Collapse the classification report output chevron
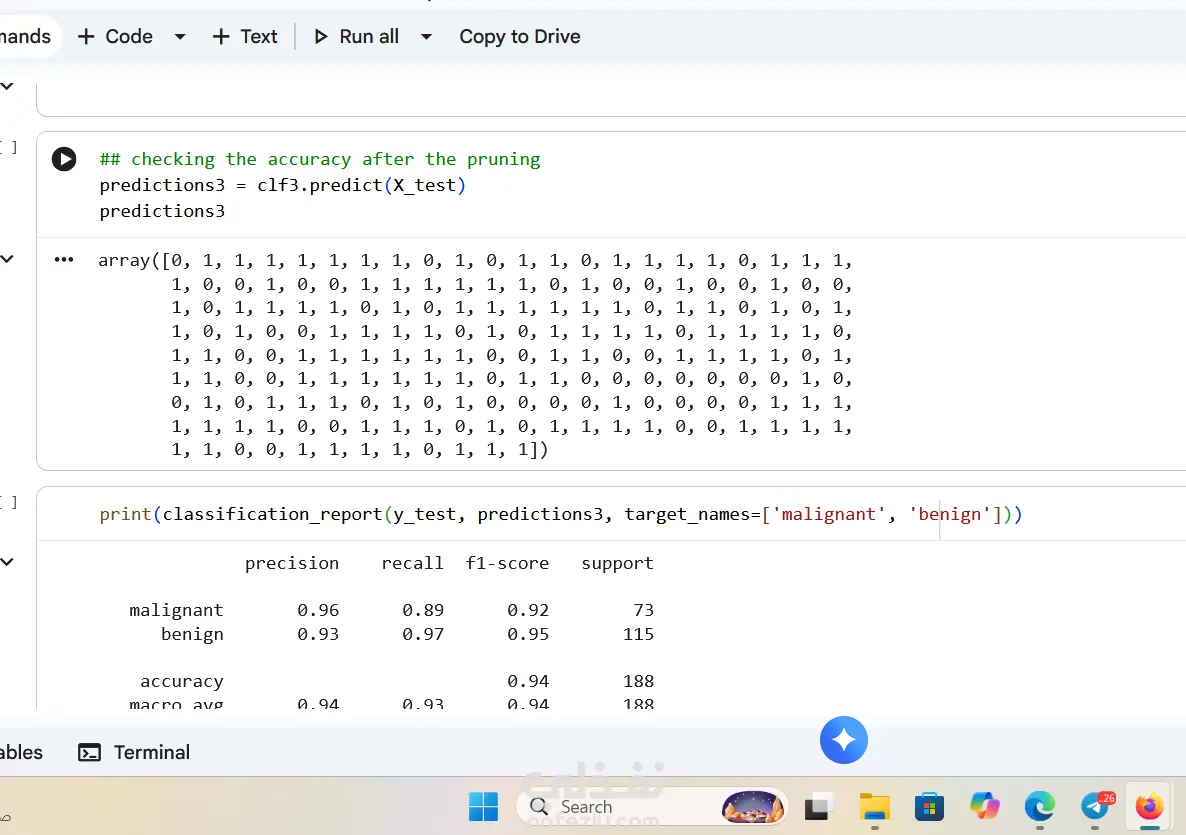This screenshot has width=1186, height=835. click(8, 561)
